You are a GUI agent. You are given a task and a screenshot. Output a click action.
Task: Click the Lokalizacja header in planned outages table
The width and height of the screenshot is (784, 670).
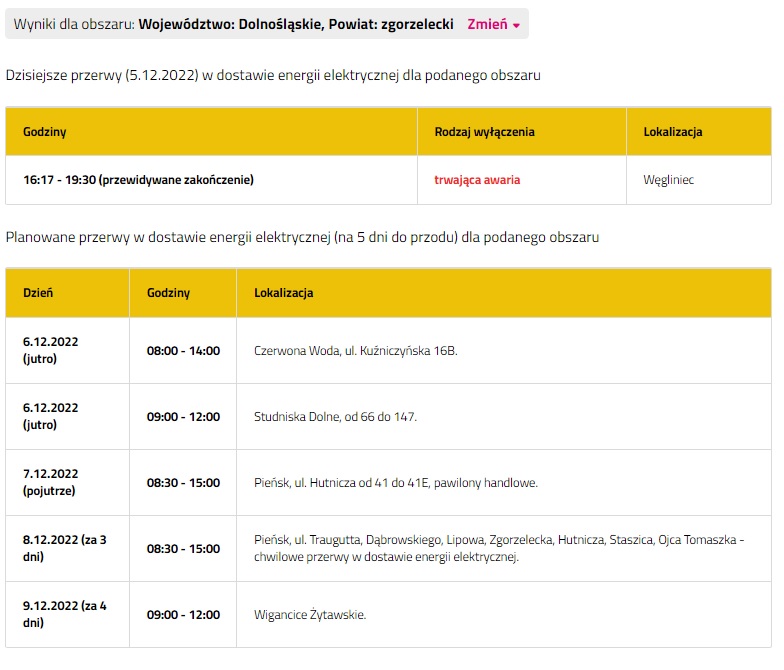[x=284, y=293]
